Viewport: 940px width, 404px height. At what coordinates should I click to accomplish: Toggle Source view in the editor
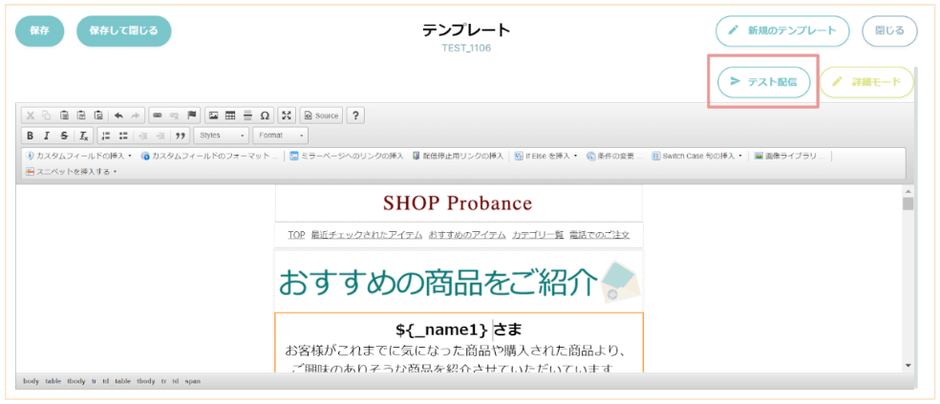pos(321,115)
